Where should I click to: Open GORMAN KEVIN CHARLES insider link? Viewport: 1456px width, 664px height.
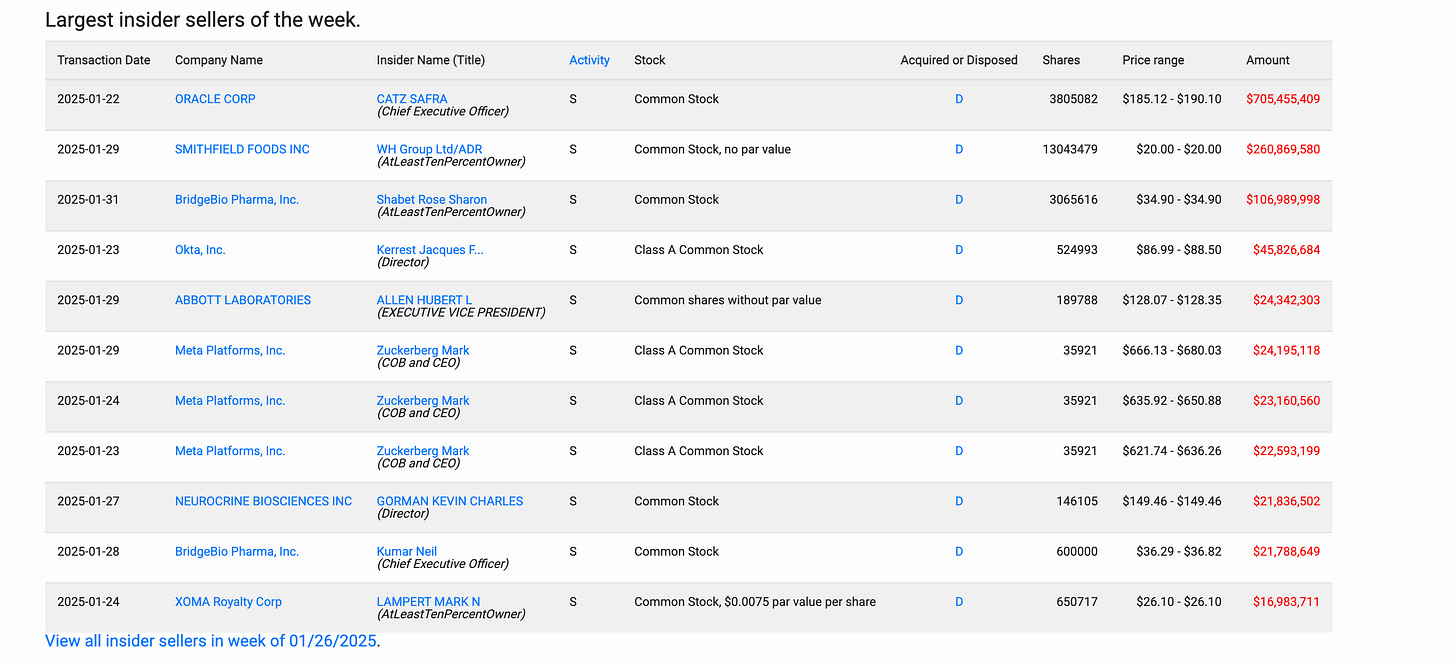[450, 501]
